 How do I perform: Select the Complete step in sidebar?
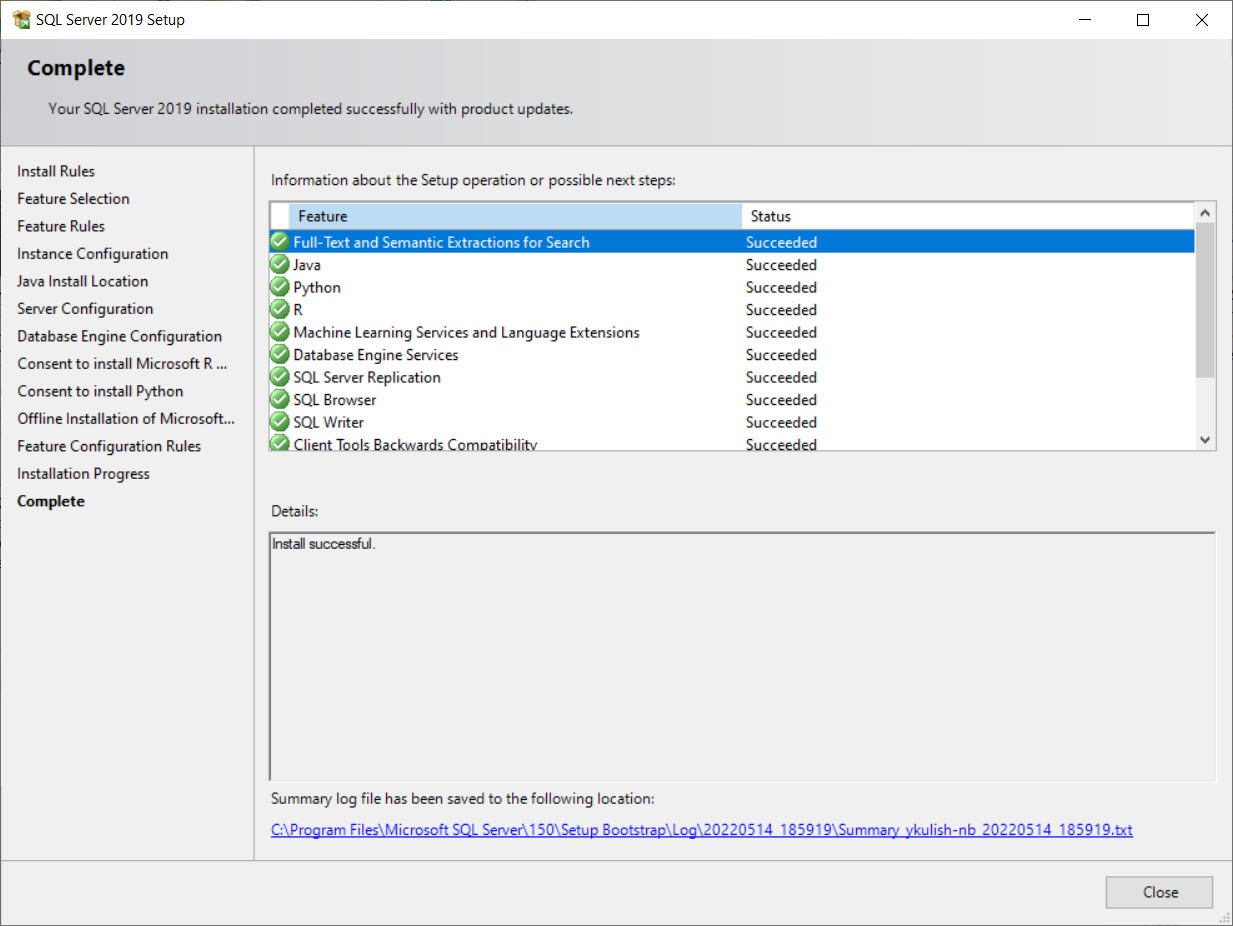[51, 501]
